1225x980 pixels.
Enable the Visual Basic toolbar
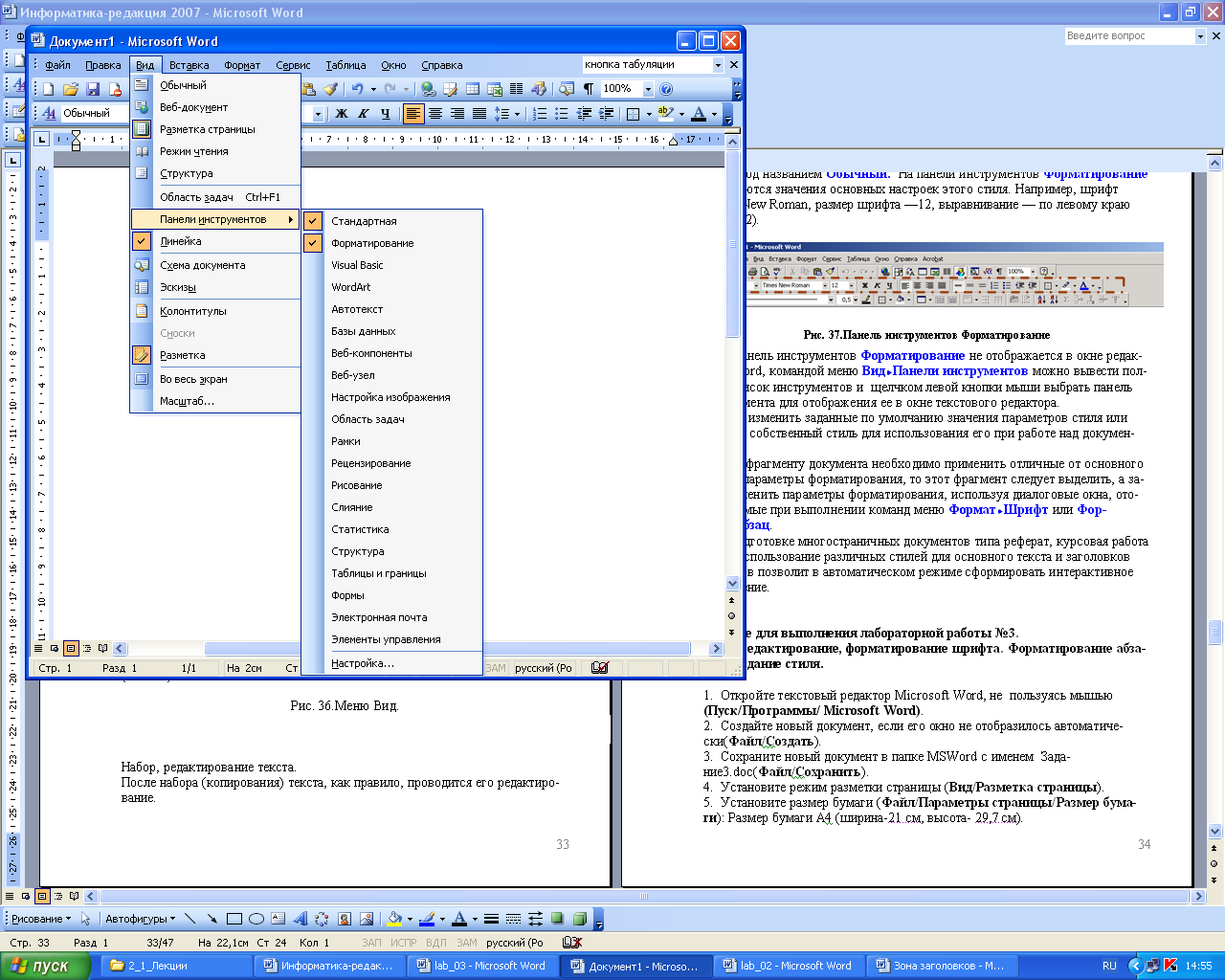[x=391, y=265]
